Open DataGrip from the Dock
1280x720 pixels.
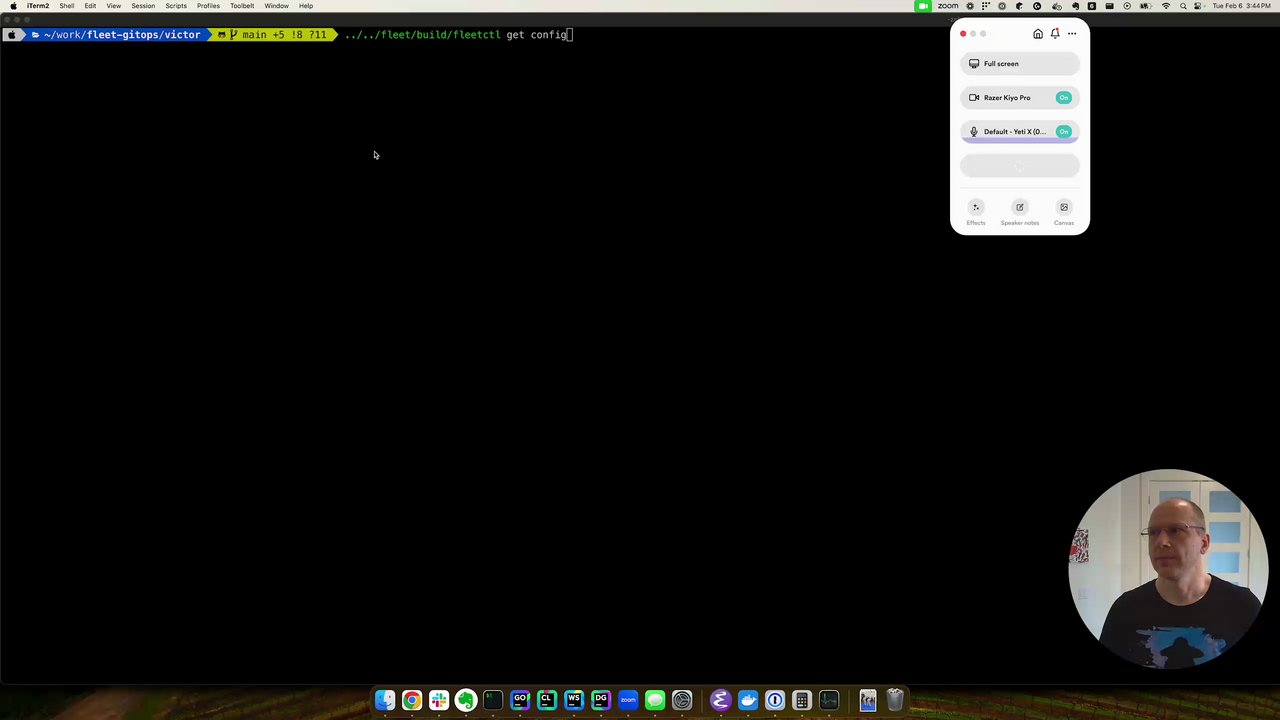coord(601,700)
